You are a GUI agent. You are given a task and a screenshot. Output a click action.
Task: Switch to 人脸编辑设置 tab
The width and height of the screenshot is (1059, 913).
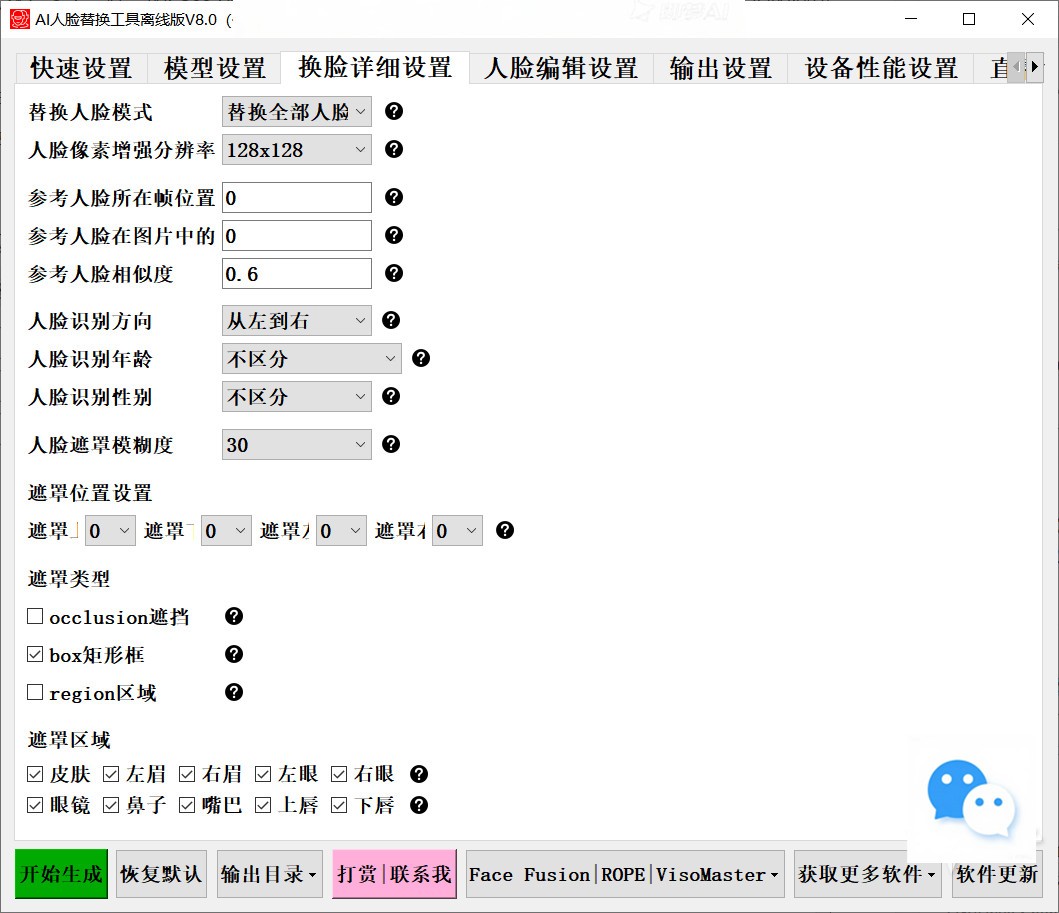561,68
